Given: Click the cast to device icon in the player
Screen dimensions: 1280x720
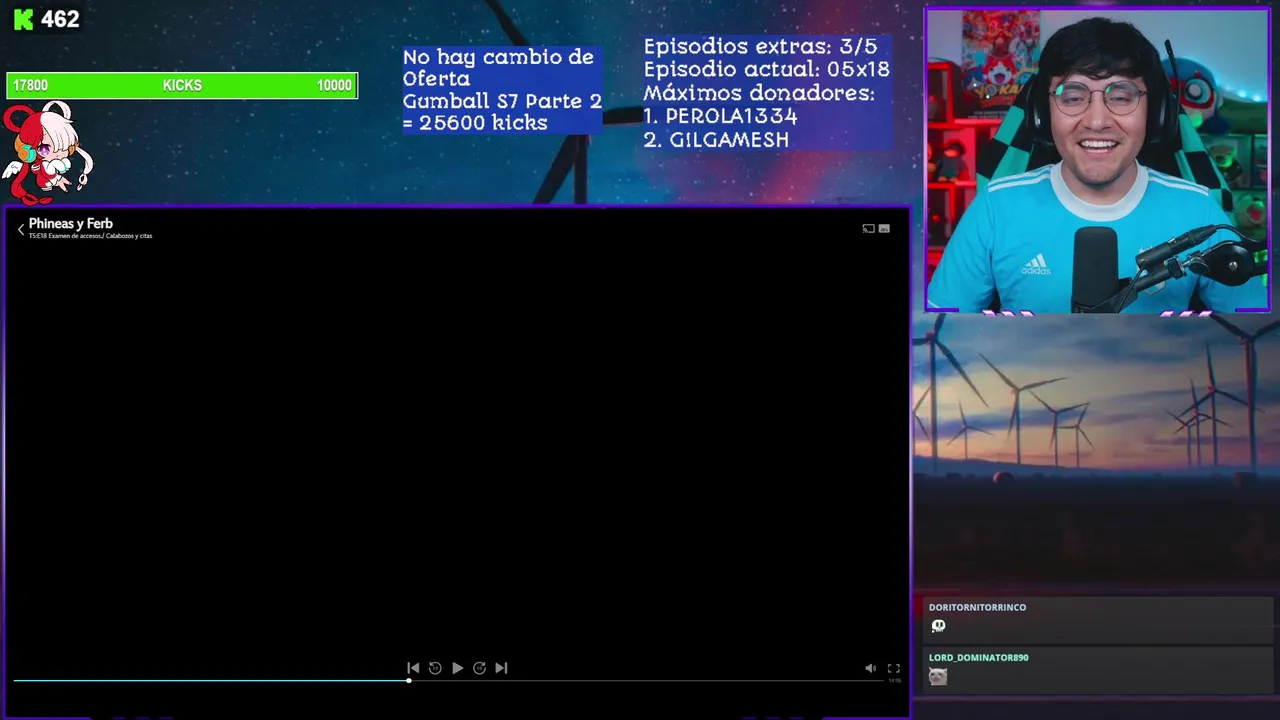Looking at the screenshot, I should point(868,229).
